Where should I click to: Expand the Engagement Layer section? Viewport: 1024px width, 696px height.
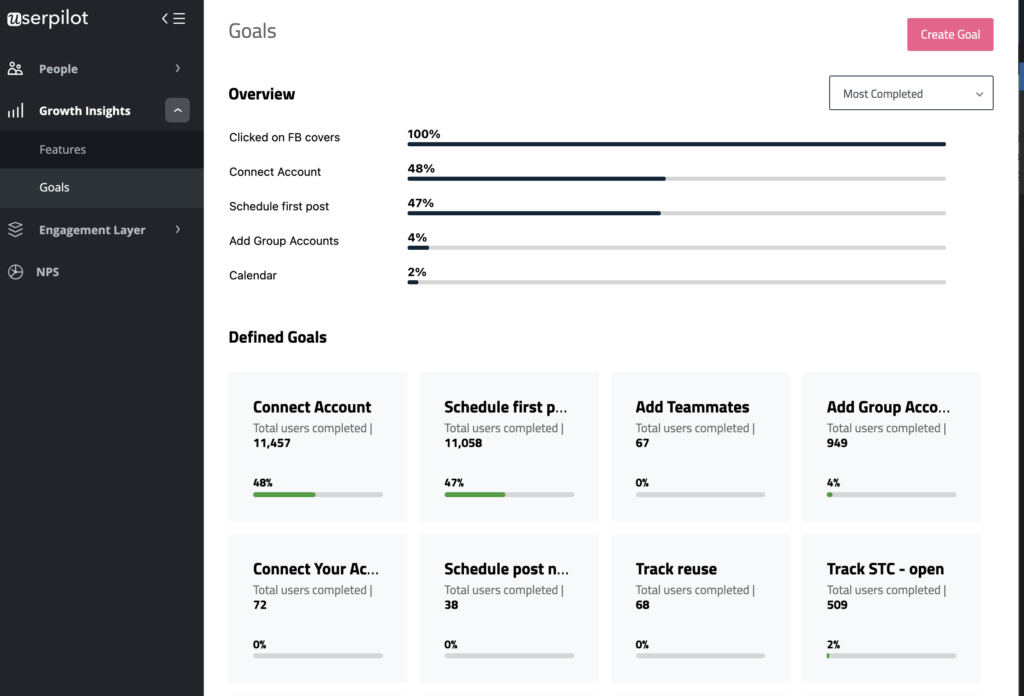(180, 229)
